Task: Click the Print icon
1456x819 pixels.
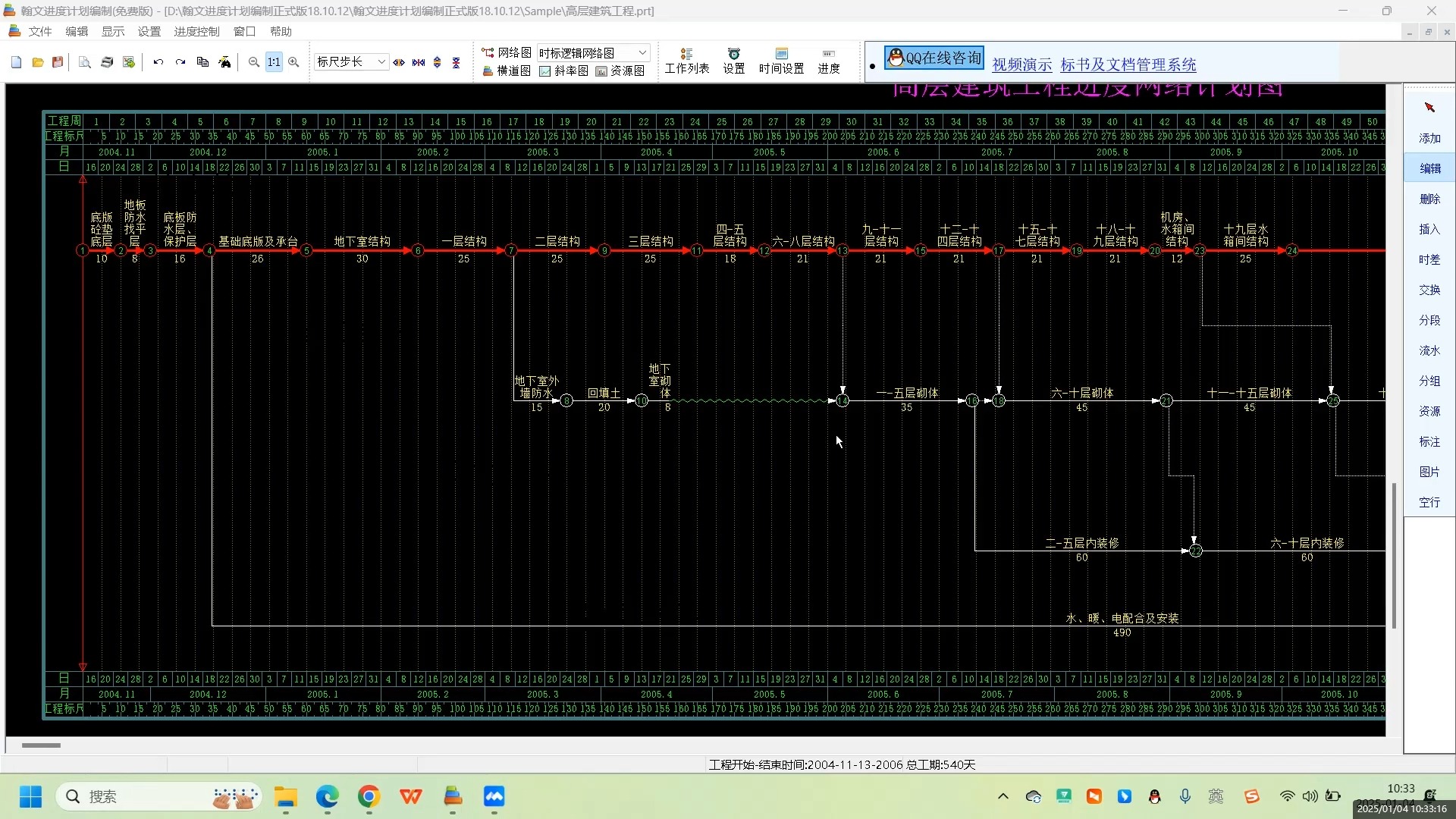Action: coord(107,62)
